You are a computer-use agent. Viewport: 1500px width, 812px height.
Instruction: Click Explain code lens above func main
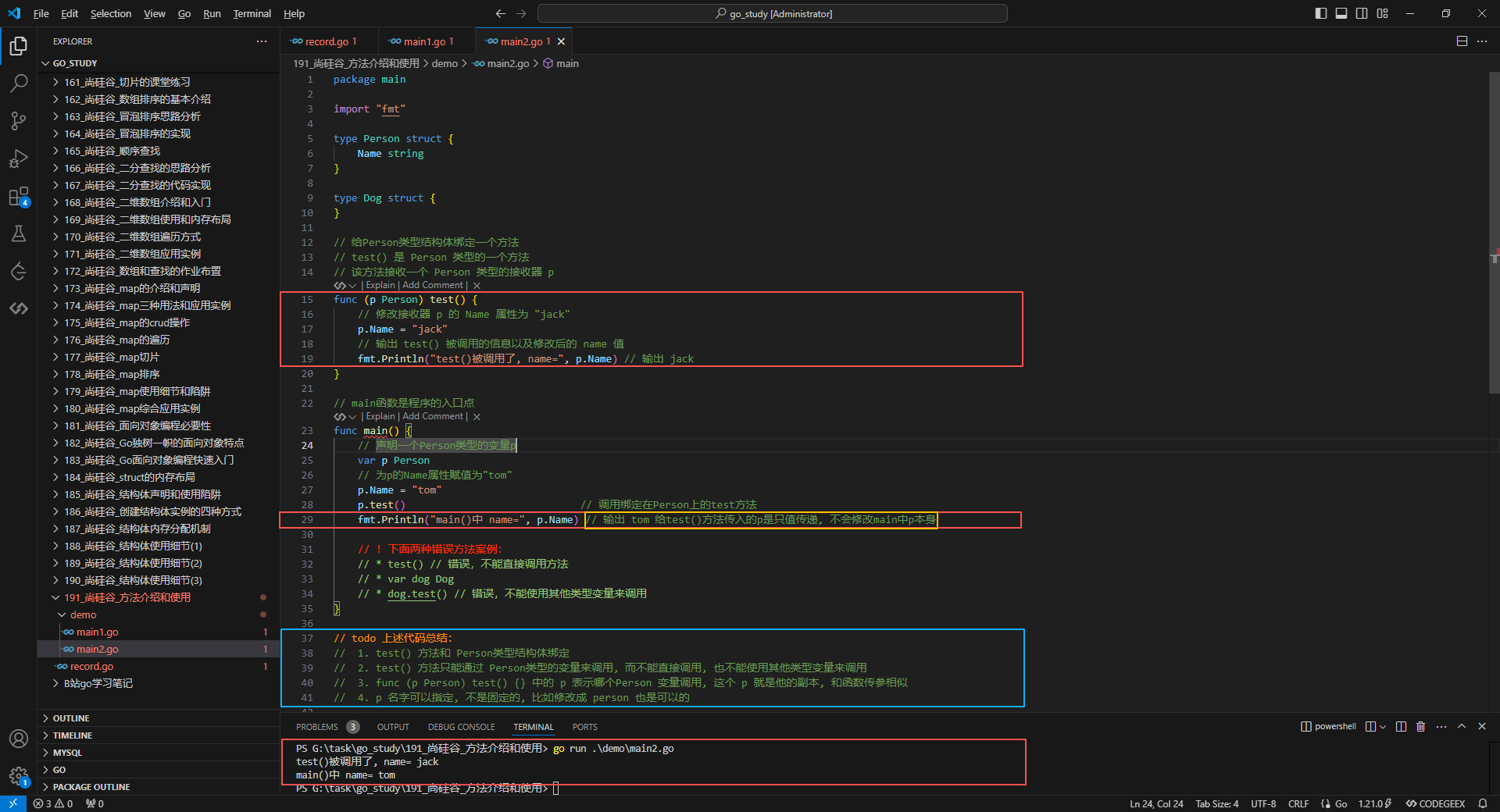click(x=380, y=417)
